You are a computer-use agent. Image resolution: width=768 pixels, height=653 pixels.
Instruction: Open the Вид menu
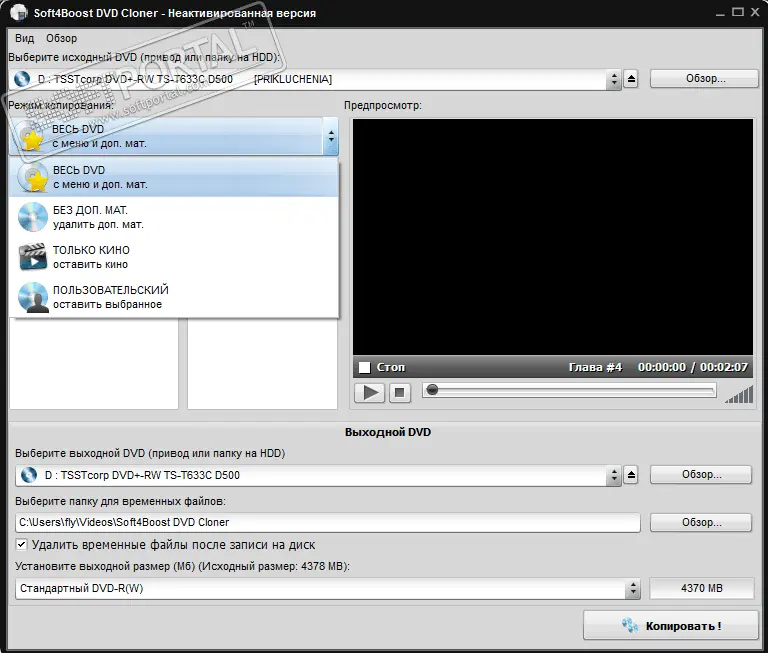[x=24, y=38]
